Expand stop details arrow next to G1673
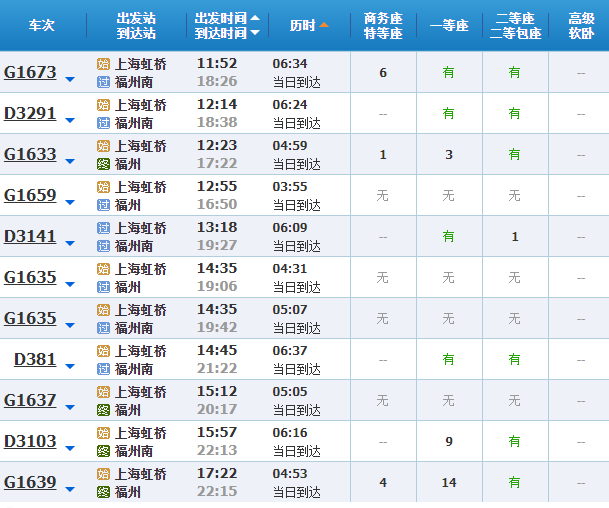The image size is (609, 508). (70, 78)
